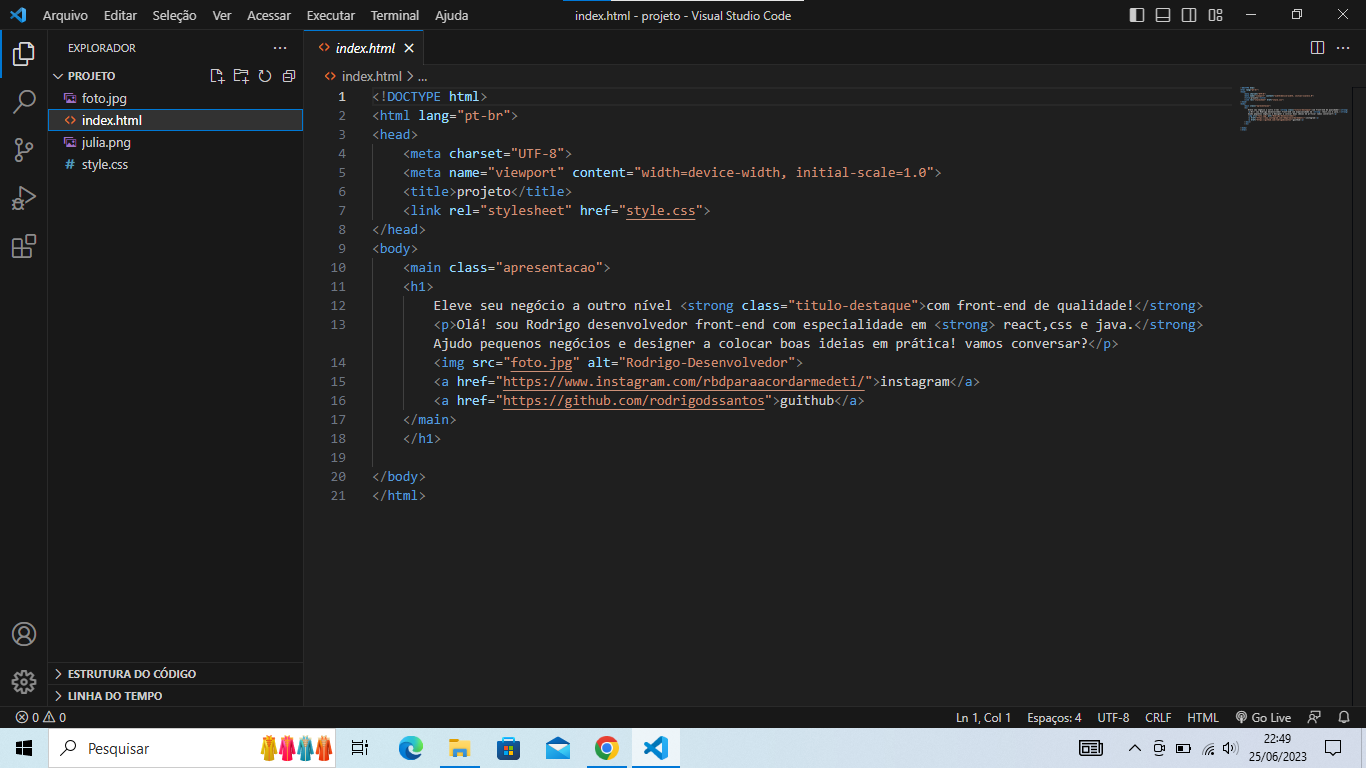Open foto.jpg in Explorer
This screenshot has width=1366, height=768.
coord(175,98)
